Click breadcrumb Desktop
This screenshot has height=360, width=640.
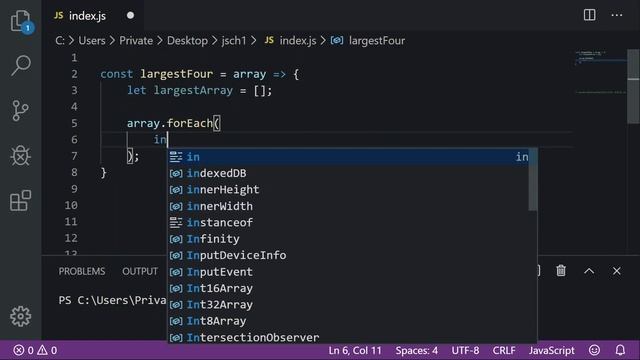point(187,40)
